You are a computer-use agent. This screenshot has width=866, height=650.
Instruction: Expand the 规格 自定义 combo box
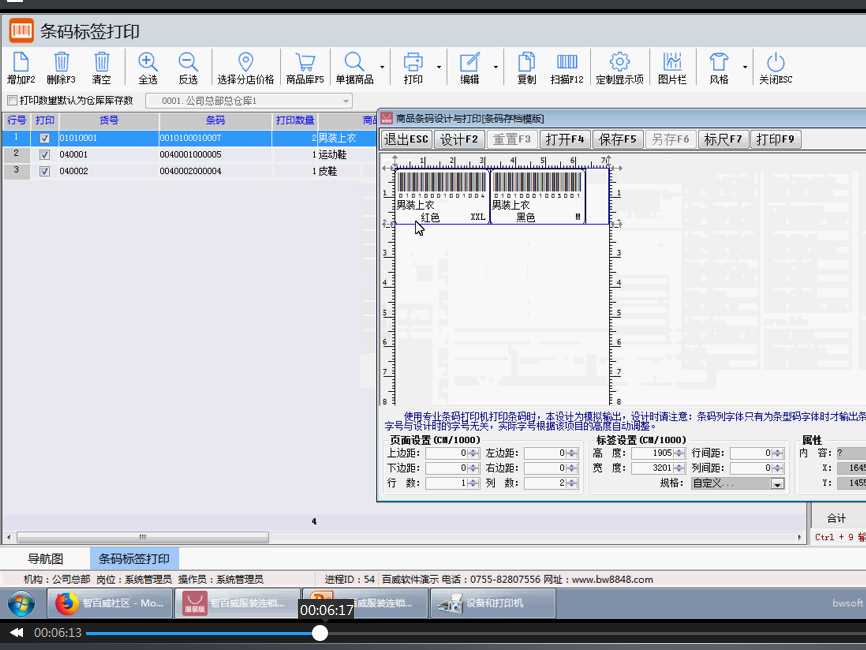pyautogui.click(x=777, y=484)
